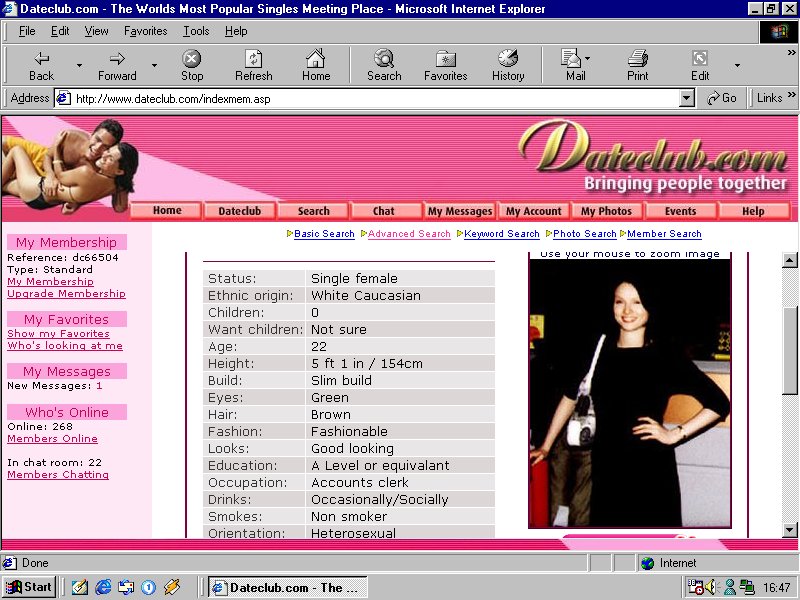Click the 16:47 taskbar clock
Screen dimensions: 800x600
777,588
